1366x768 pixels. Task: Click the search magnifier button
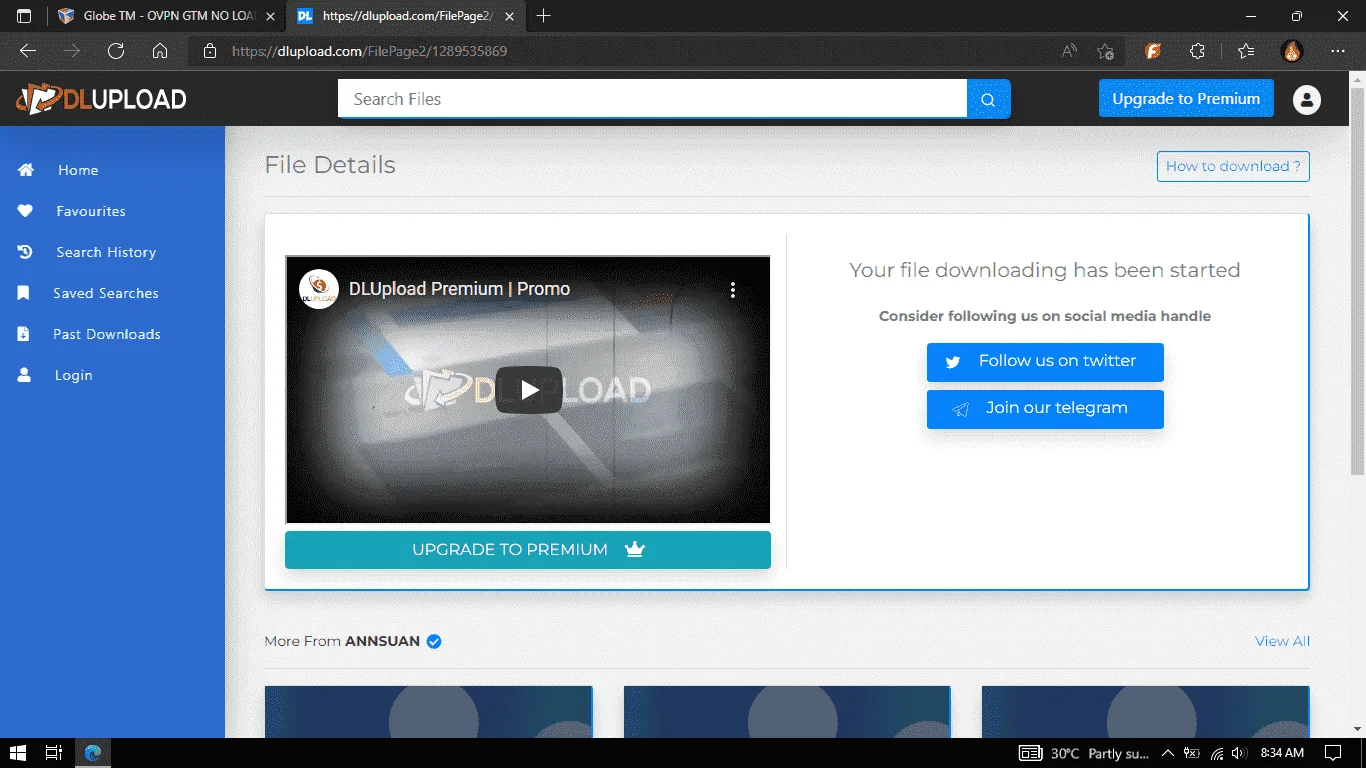[x=988, y=99]
